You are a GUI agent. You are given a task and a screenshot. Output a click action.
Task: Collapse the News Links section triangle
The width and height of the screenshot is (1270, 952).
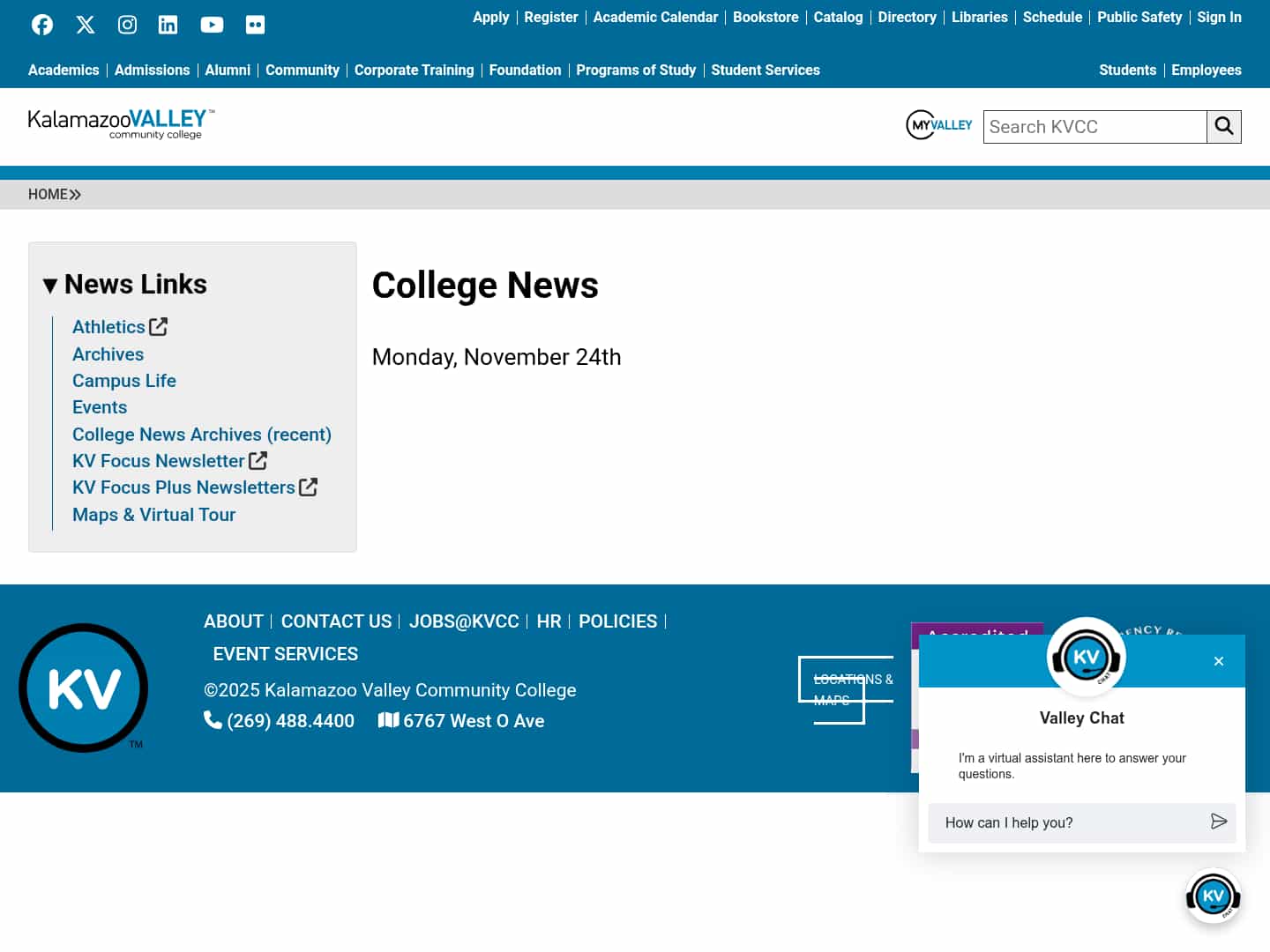coord(51,284)
